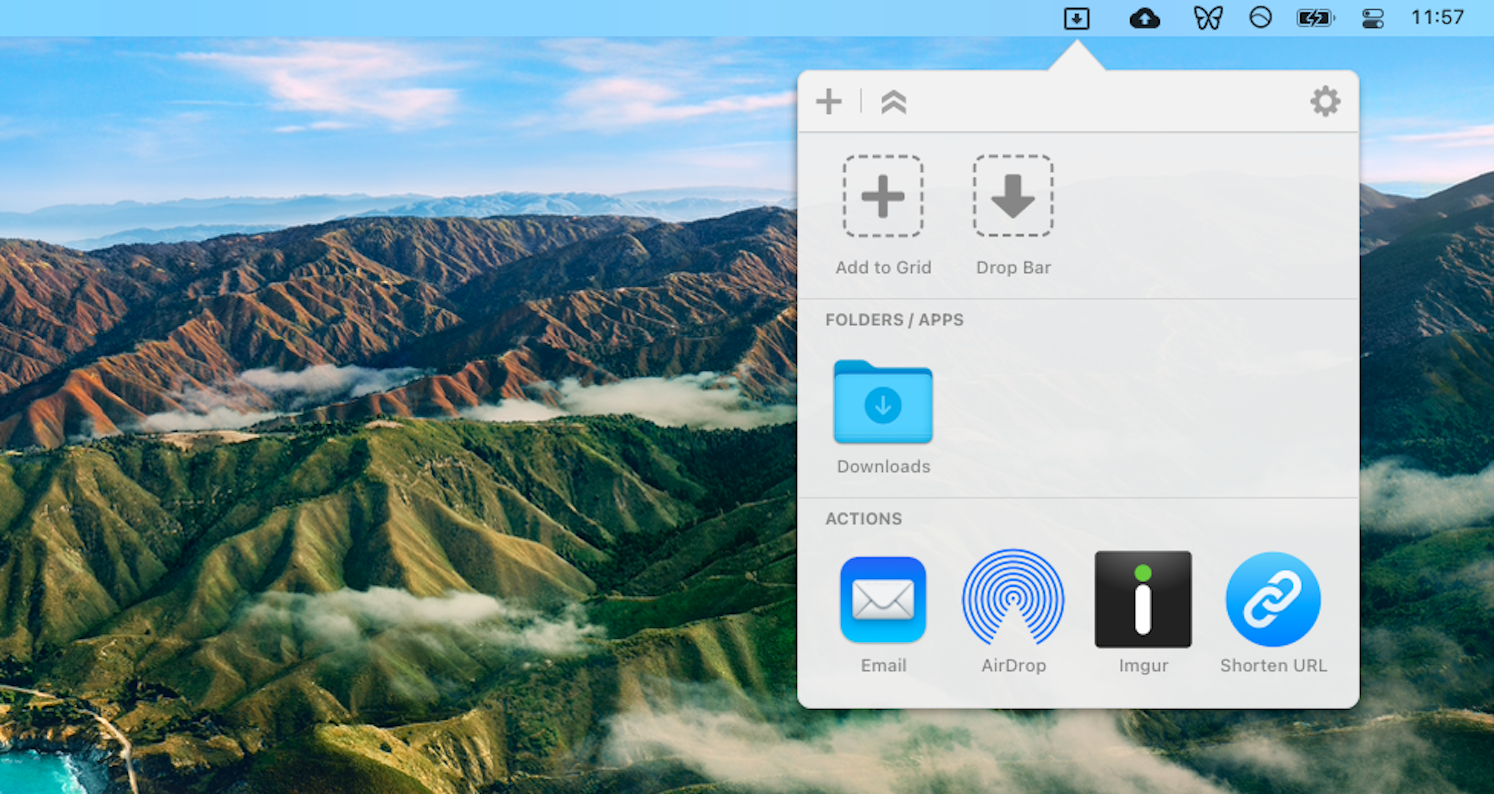Show battery status in menu bar
This screenshot has width=1494, height=794.
click(x=1313, y=18)
